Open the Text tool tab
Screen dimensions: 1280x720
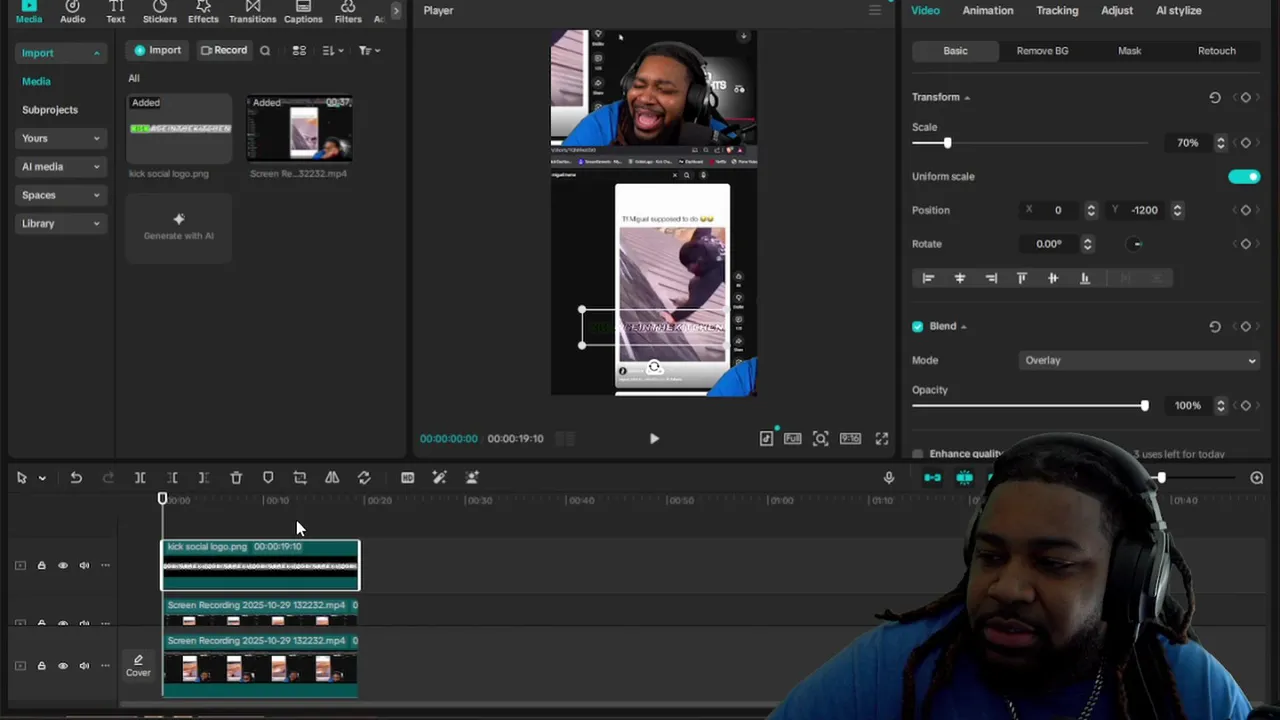click(116, 12)
